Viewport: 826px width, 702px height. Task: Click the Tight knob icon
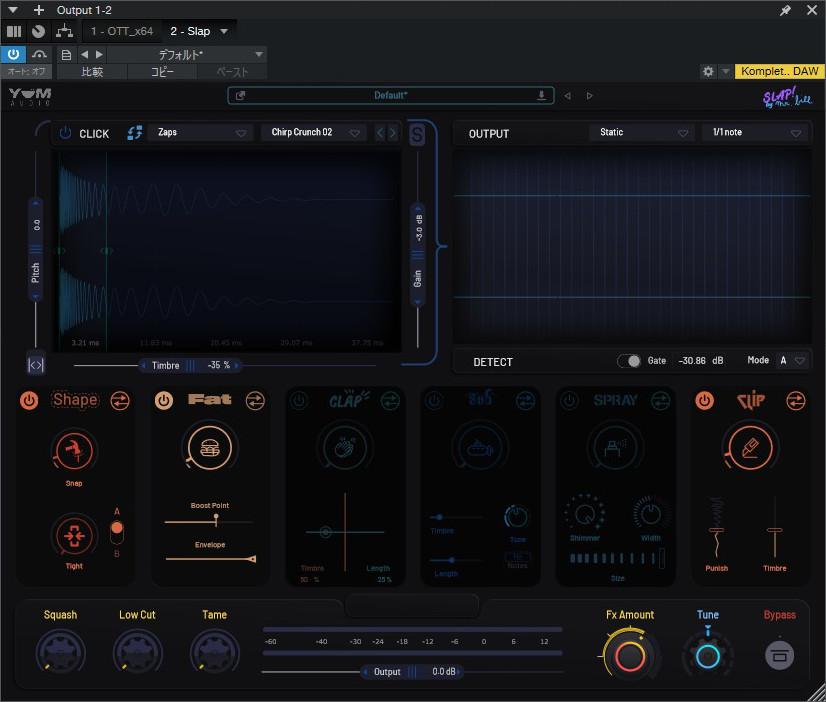point(74,535)
